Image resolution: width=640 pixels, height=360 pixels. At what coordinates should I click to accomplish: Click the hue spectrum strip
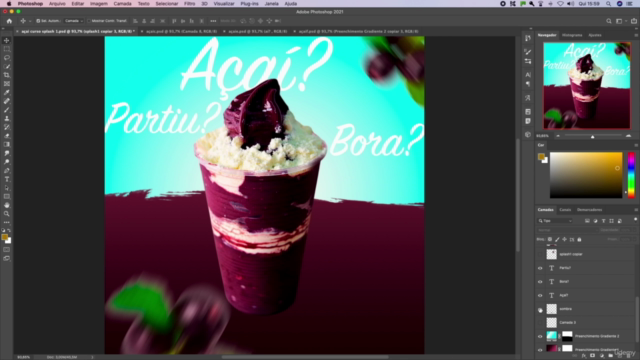click(x=631, y=175)
